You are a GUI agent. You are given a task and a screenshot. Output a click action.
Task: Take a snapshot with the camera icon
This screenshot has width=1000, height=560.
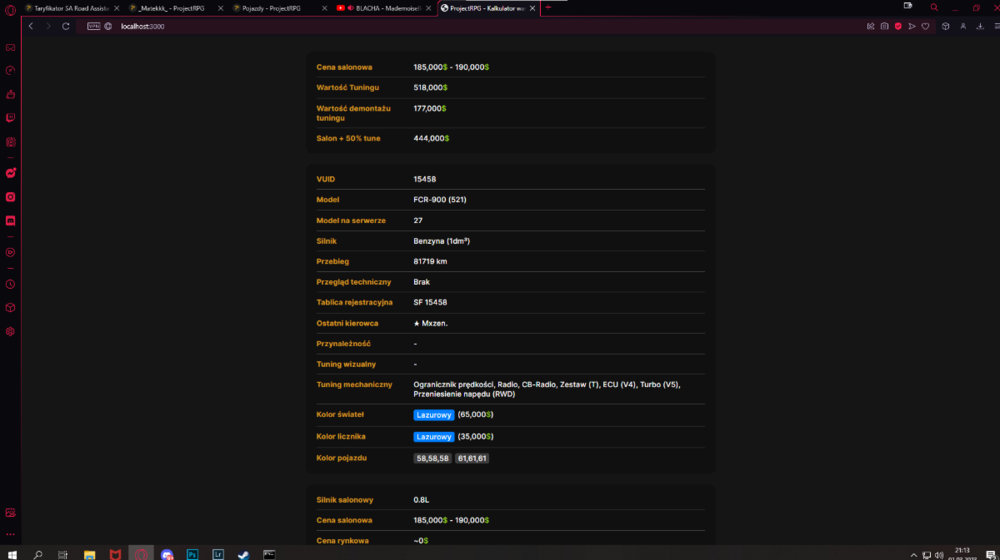tap(885, 26)
